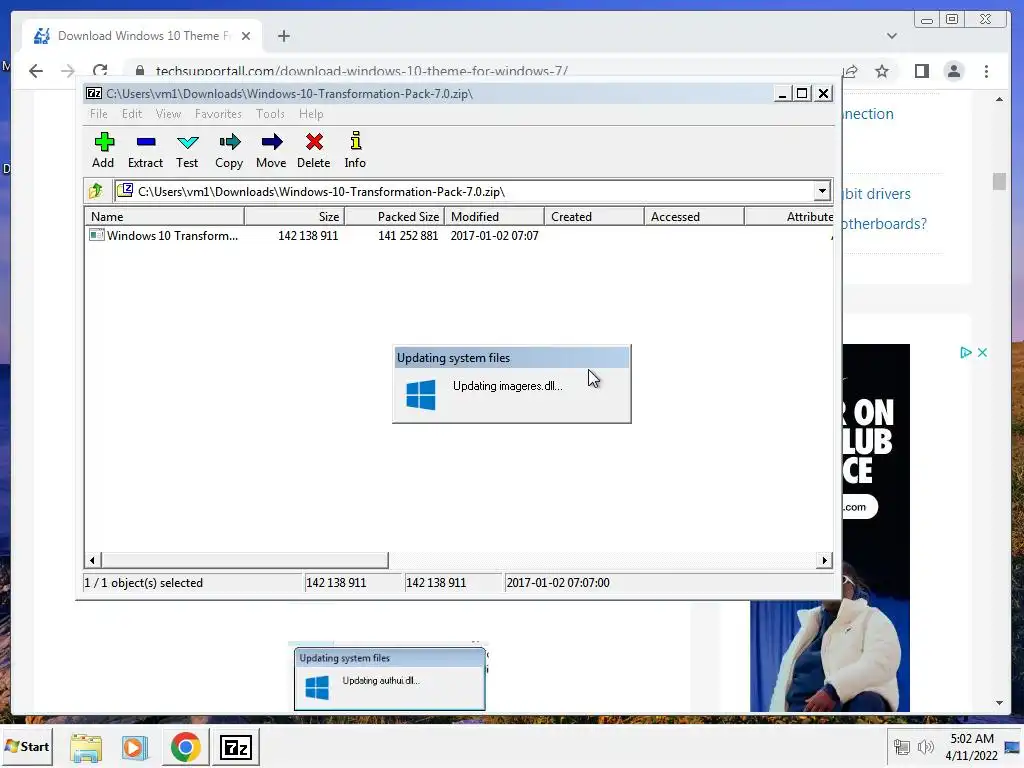
Task: Select the Download Windows 10 Theme tab
Action: (x=141, y=36)
